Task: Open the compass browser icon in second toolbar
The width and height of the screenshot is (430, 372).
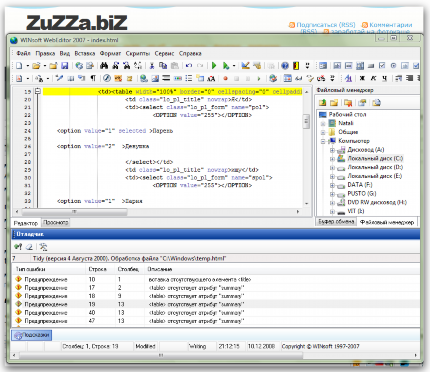Action: coord(107,78)
